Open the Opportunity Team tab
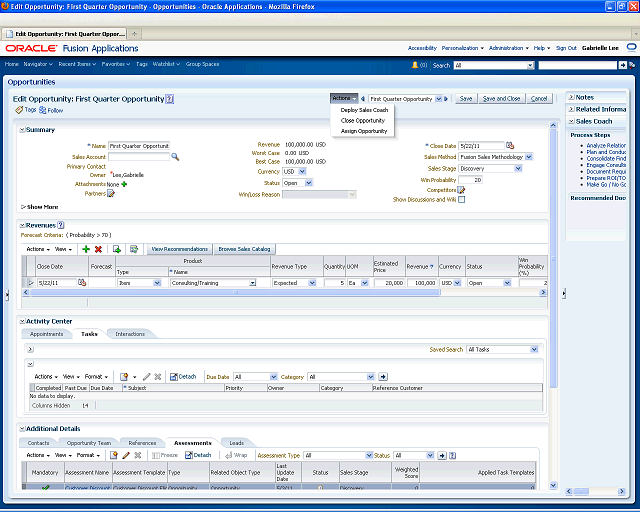 coord(89,443)
